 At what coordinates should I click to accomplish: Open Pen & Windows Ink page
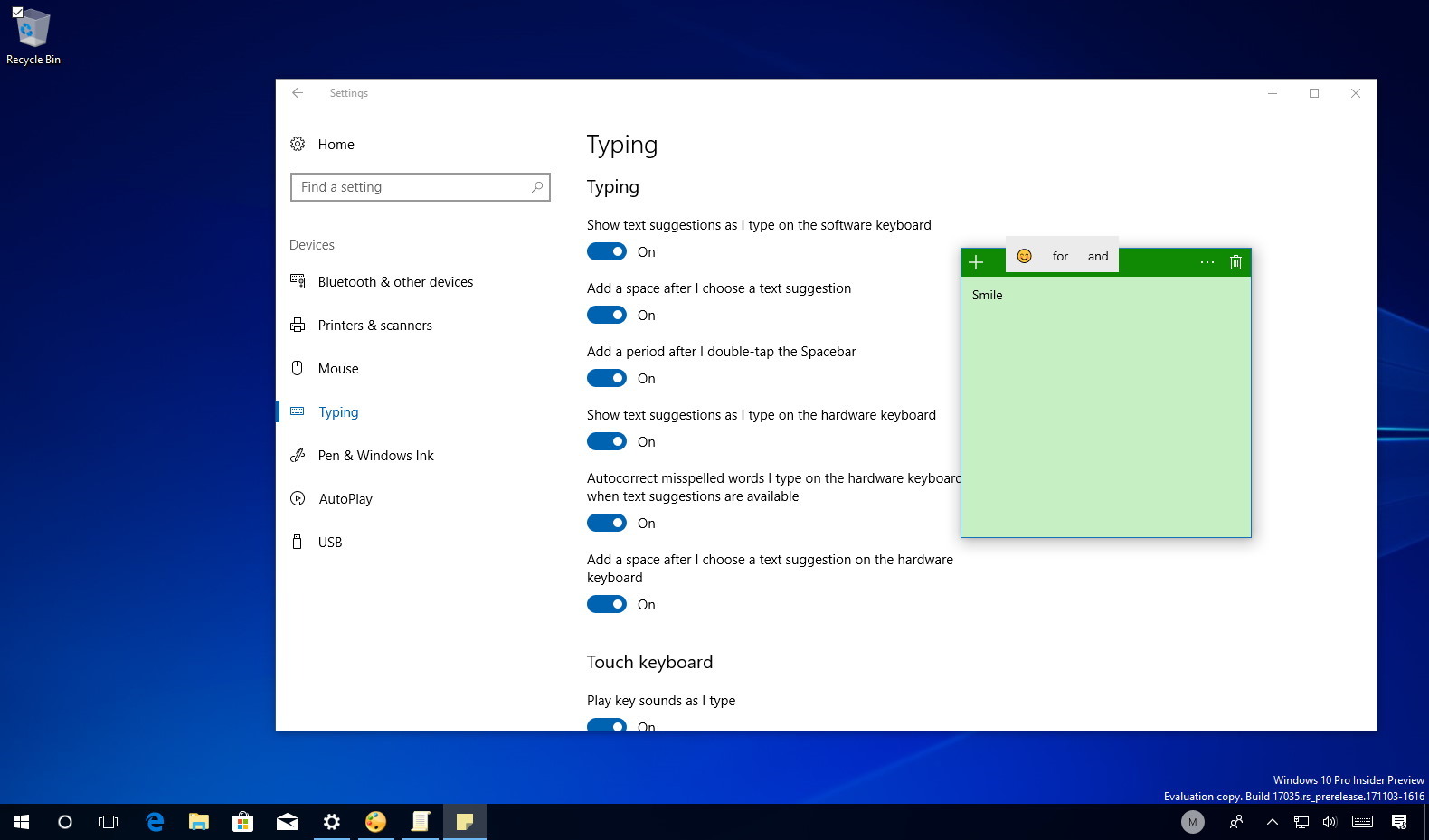coord(362,456)
